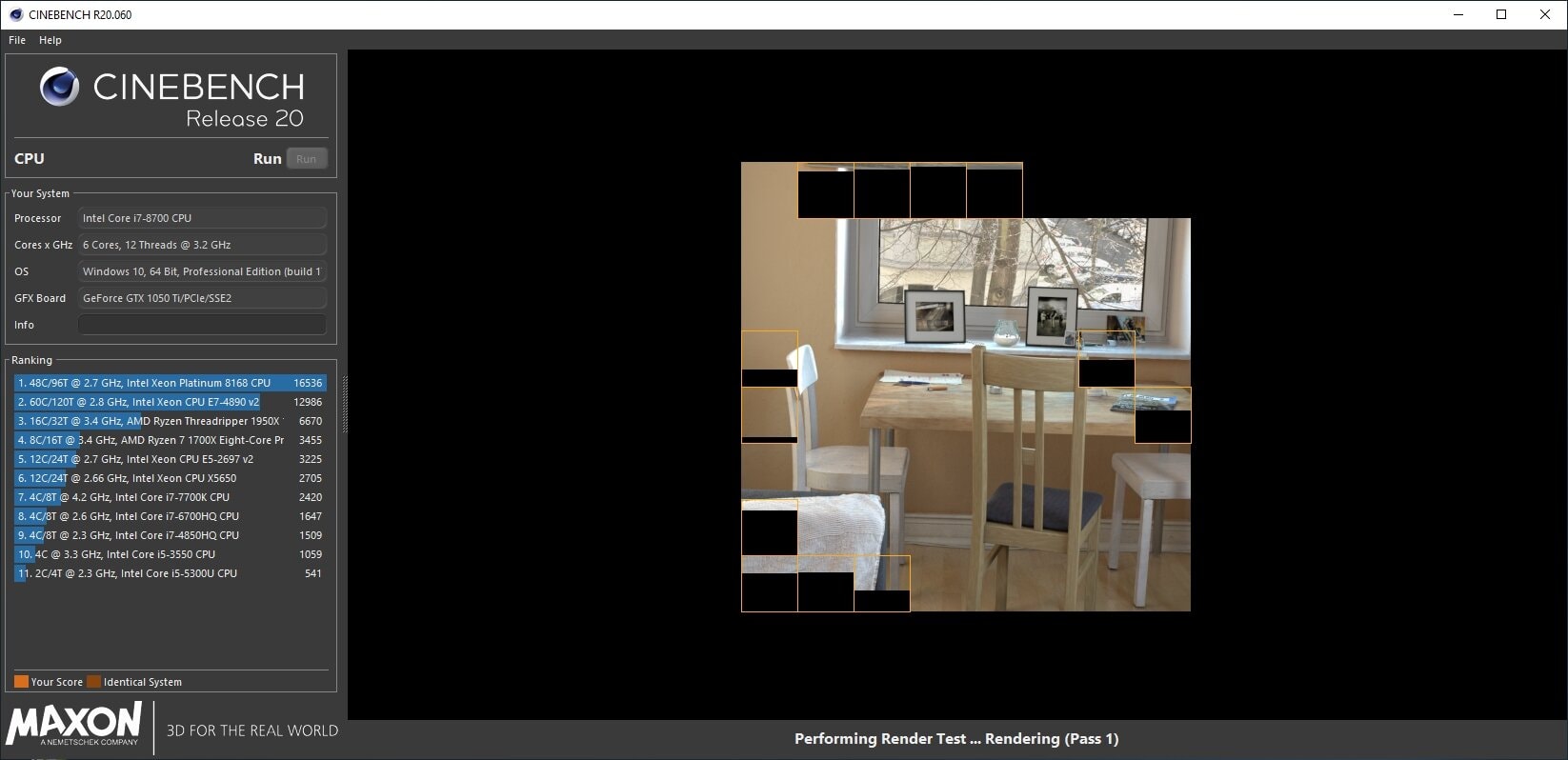Click the Processor field showing Intel Core i7-8700
Screen dimensions: 1568x760
tap(202, 218)
